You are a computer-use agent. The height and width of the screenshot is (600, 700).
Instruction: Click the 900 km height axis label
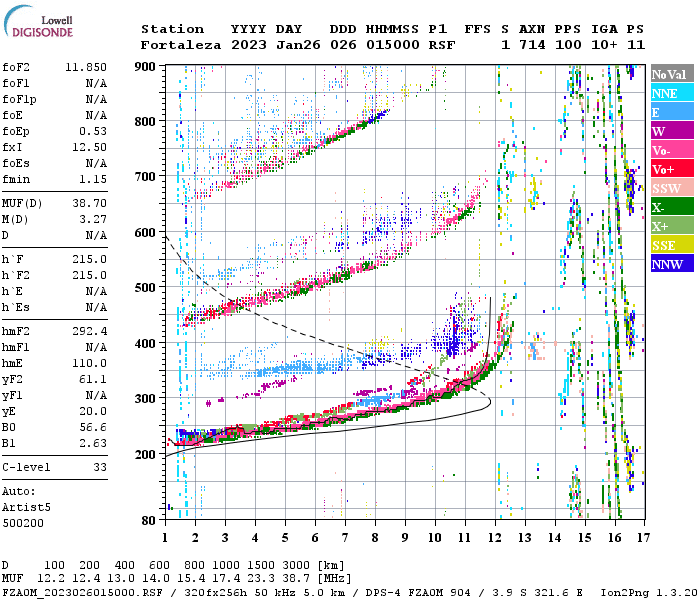click(x=145, y=67)
